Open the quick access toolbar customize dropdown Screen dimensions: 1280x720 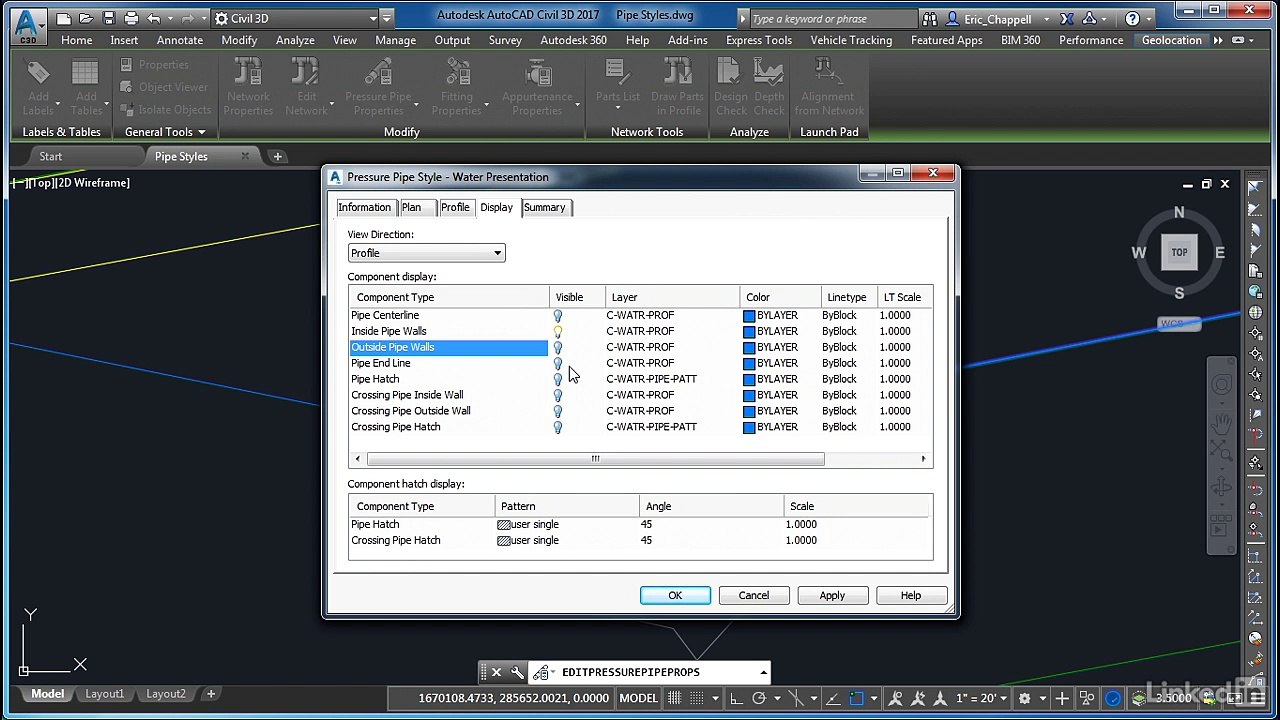click(387, 18)
